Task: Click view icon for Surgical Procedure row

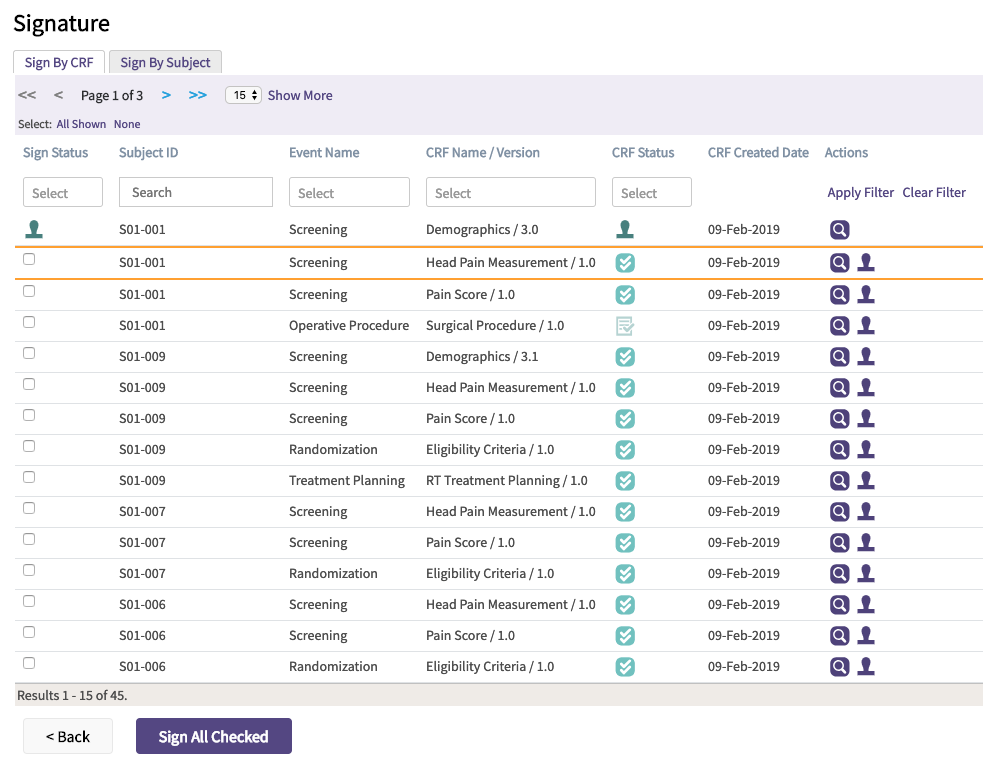Action: (x=839, y=326)
